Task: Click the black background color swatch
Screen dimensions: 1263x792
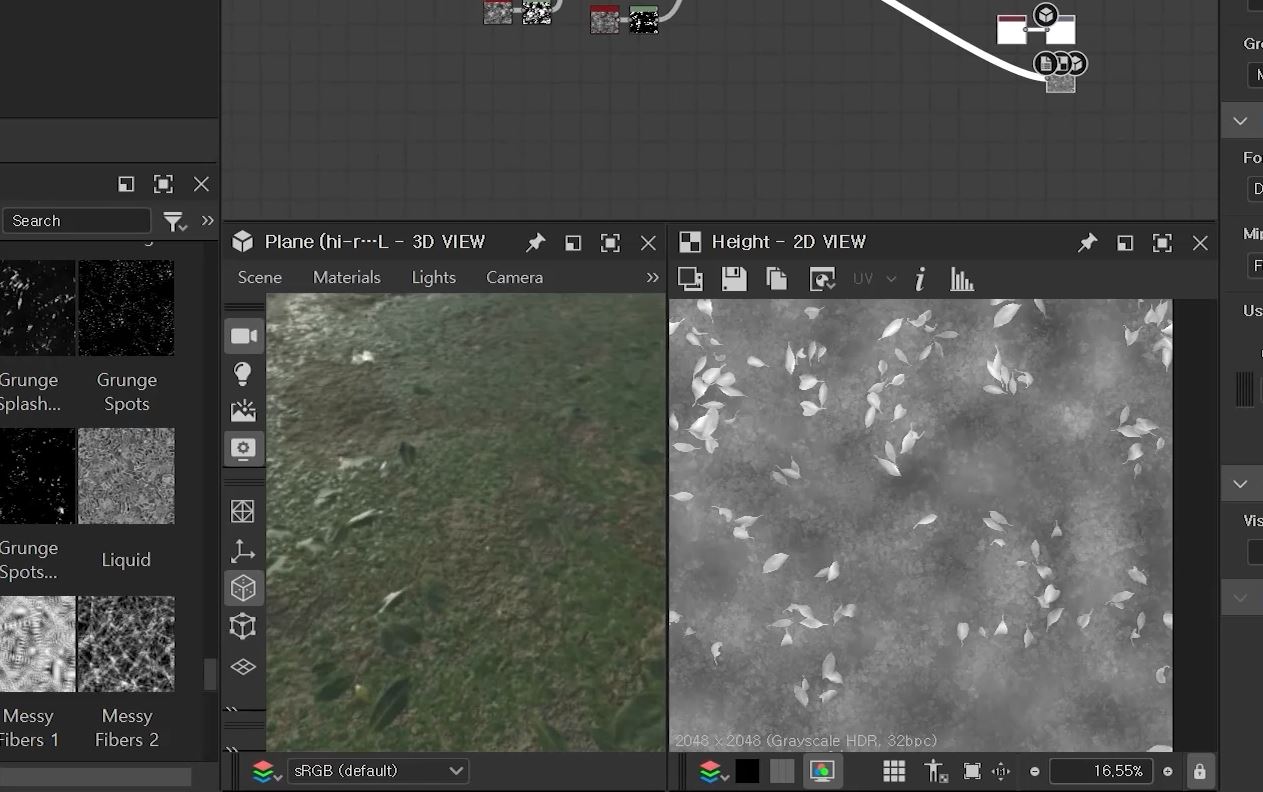Action: click(x=747, y=771)
